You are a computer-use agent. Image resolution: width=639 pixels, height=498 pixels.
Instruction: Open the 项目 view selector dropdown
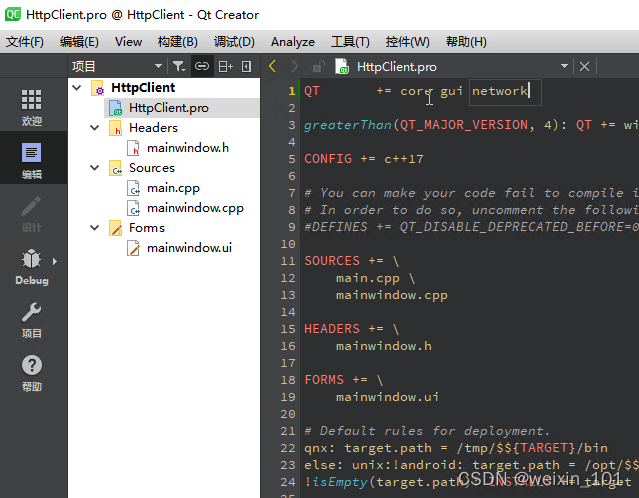(158, 66)
